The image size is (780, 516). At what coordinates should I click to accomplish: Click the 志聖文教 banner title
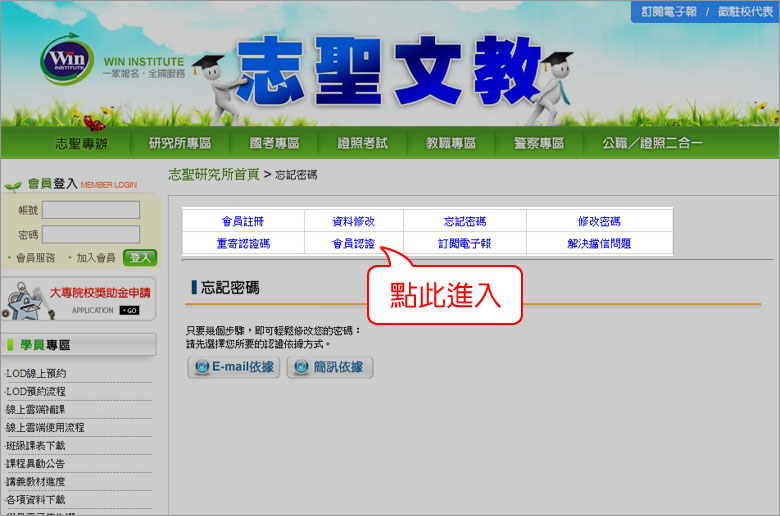point(390,71)
